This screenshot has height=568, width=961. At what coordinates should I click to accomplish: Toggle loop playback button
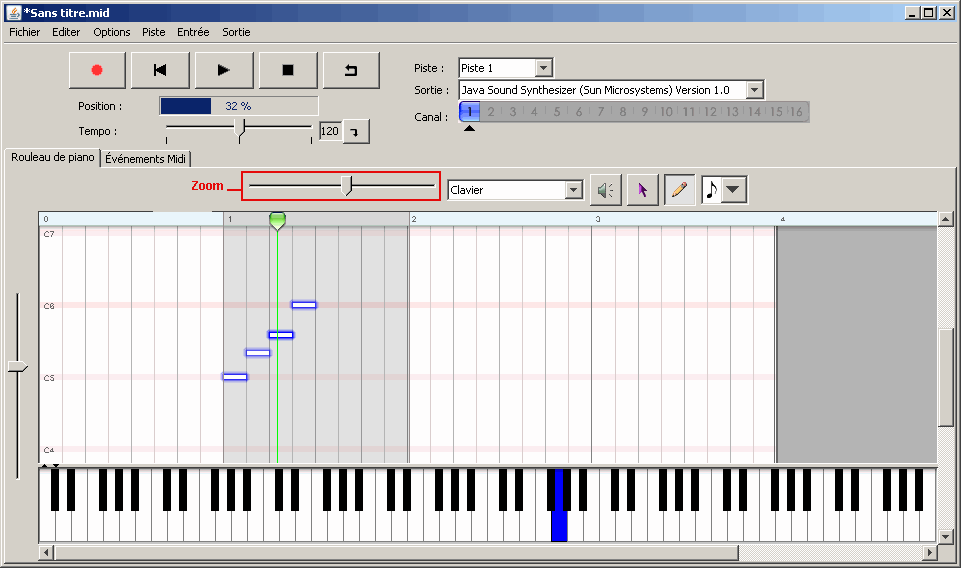tap(351, 70)
